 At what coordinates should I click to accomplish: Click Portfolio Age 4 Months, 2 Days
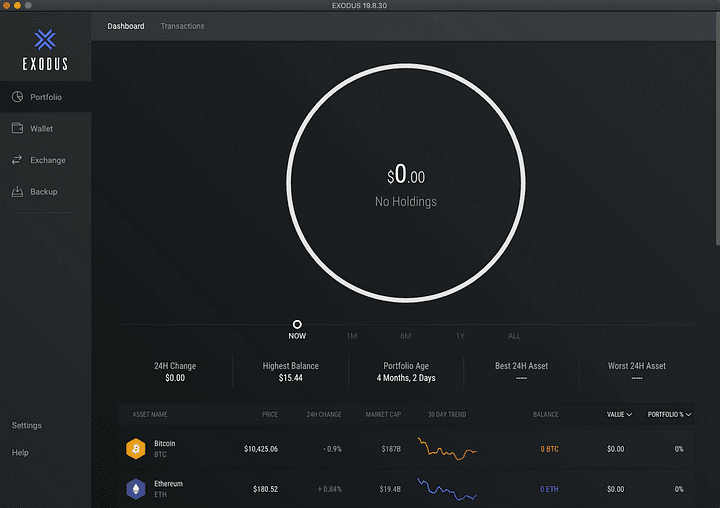point(406,372)
